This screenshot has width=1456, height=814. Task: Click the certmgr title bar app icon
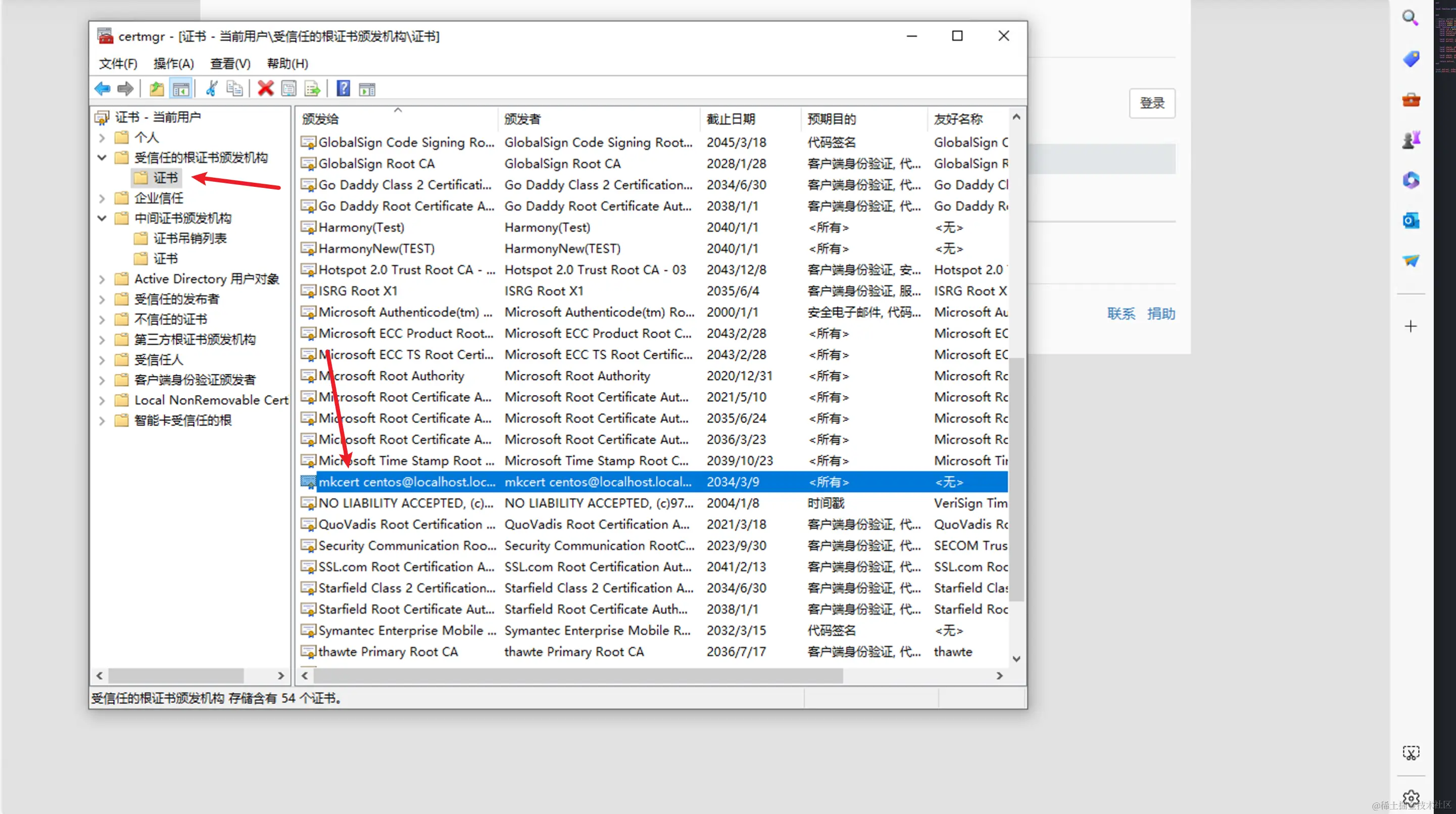(x=105, y=35)
